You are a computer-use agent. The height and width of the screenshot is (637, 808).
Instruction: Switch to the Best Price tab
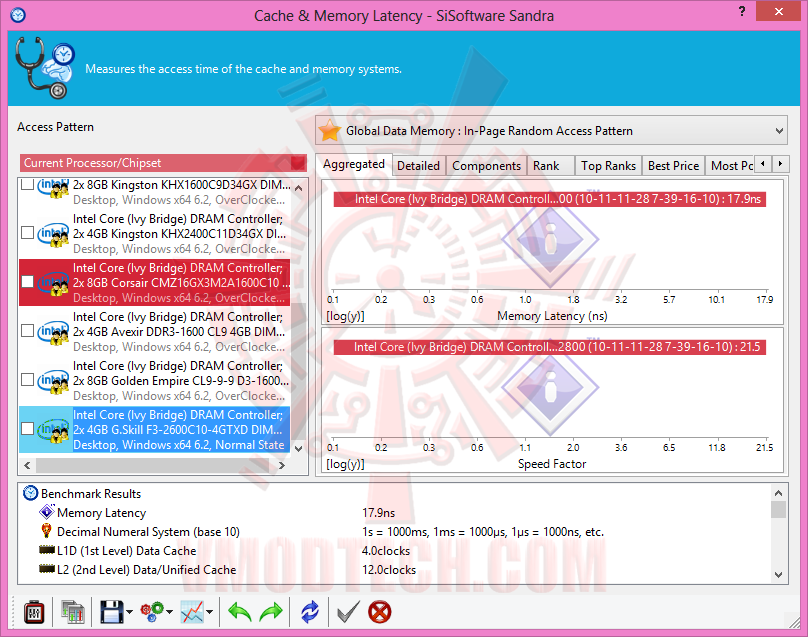coord(674,166)
